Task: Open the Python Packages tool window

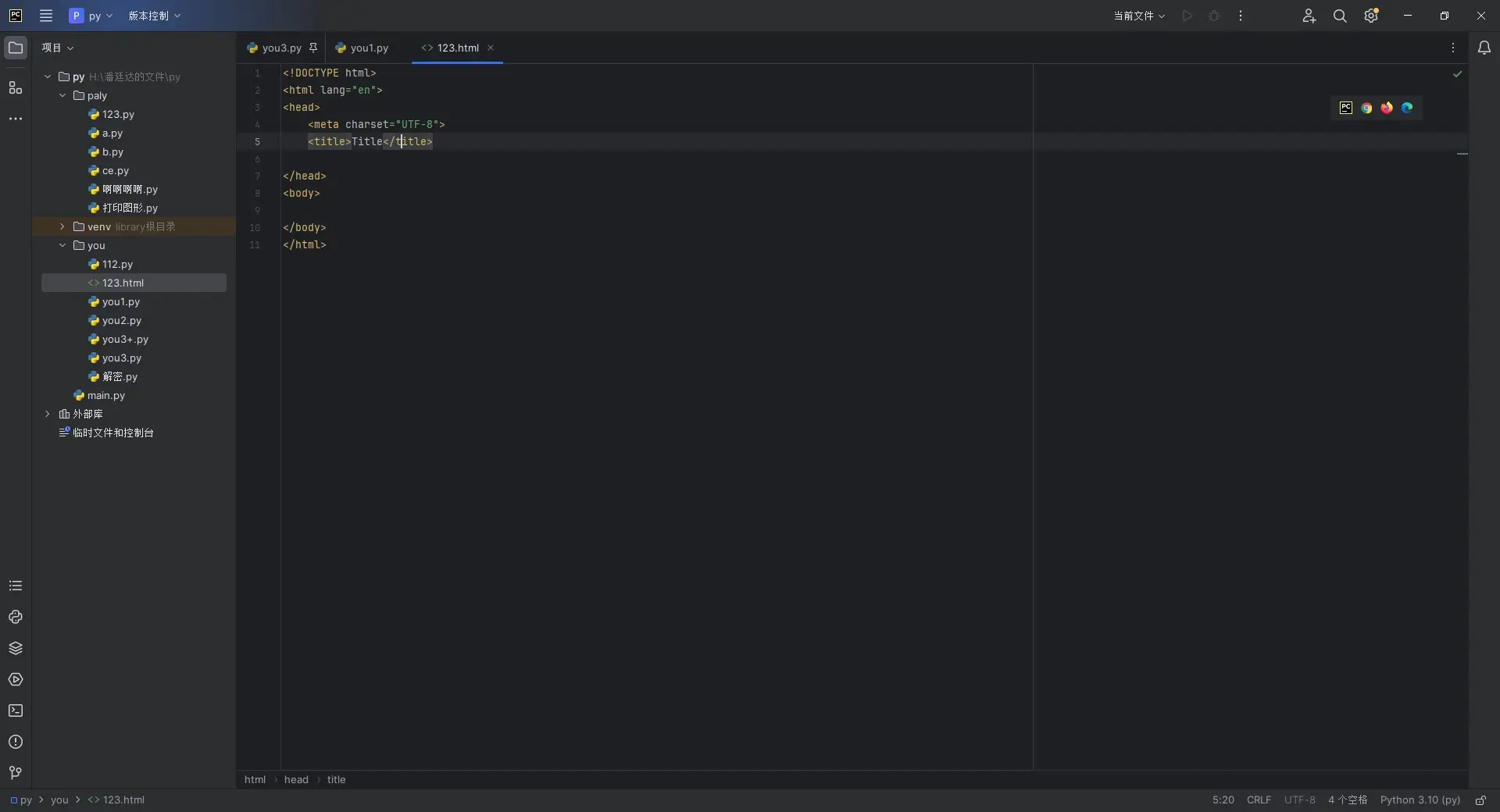Action: tap(16, 648)
